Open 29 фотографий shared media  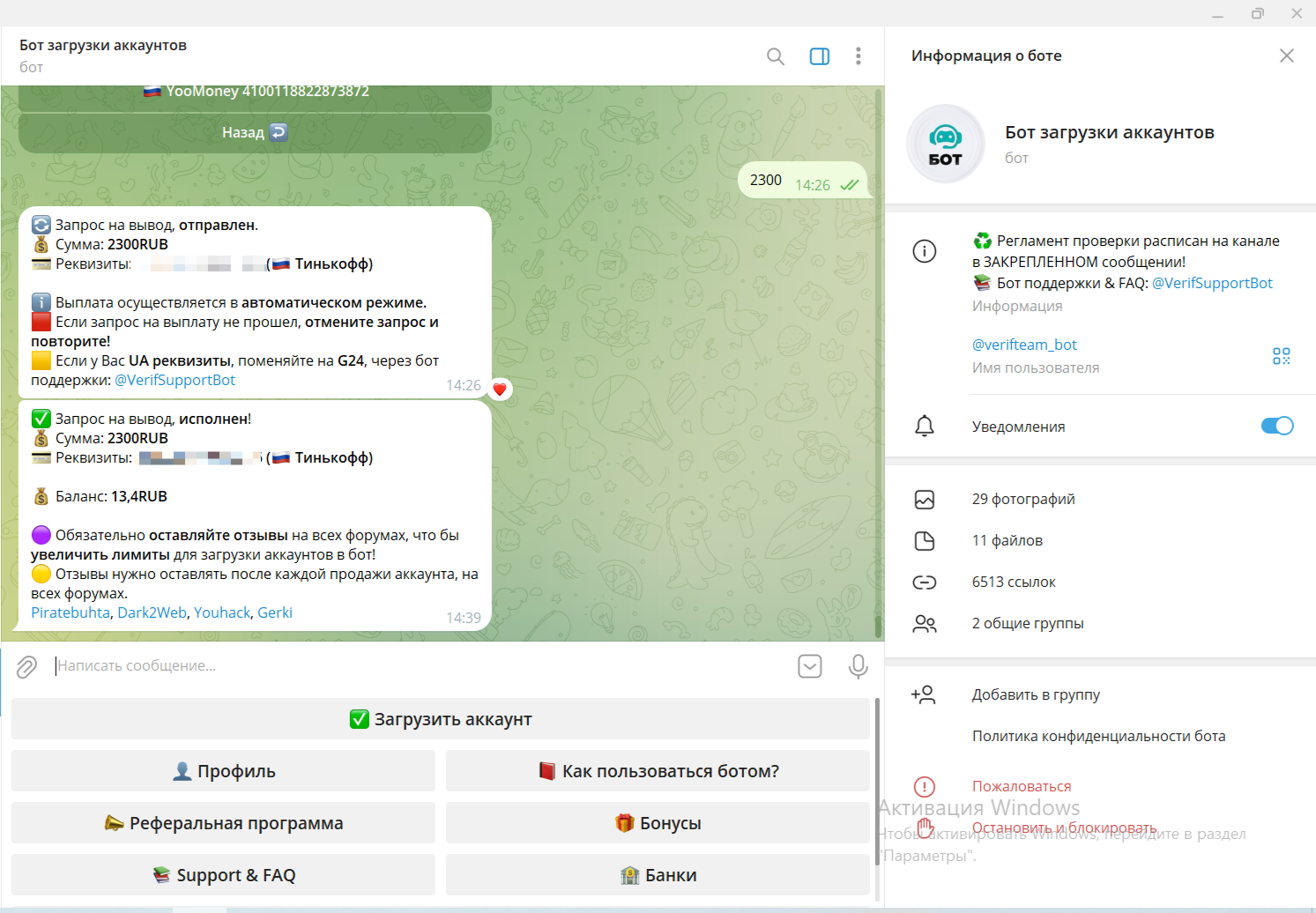tap(1022, 499)
